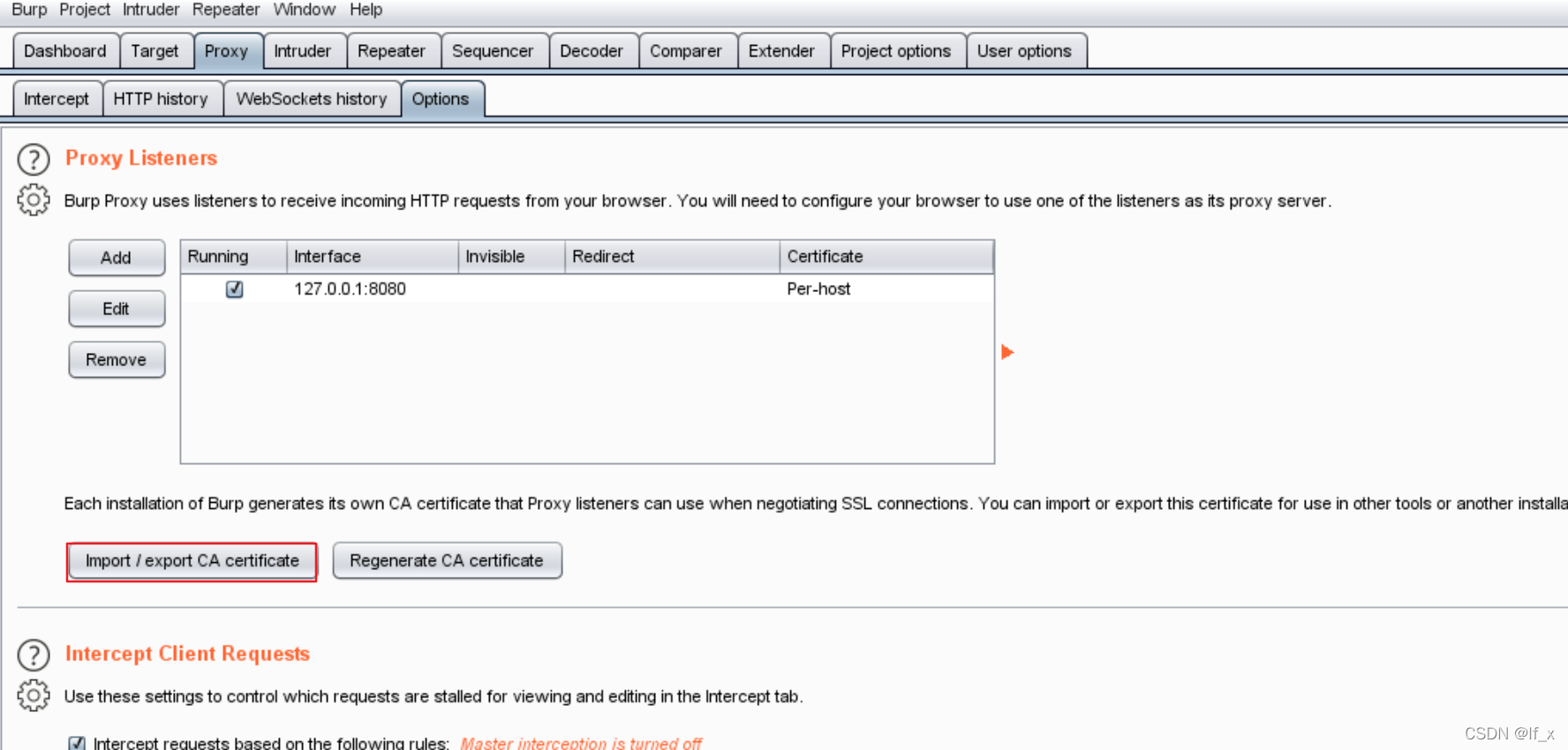This screenshot has height=750, width=1568.
Task: Toggle intercept requests based on rules checkbox
Action: [x=77, y=743]
